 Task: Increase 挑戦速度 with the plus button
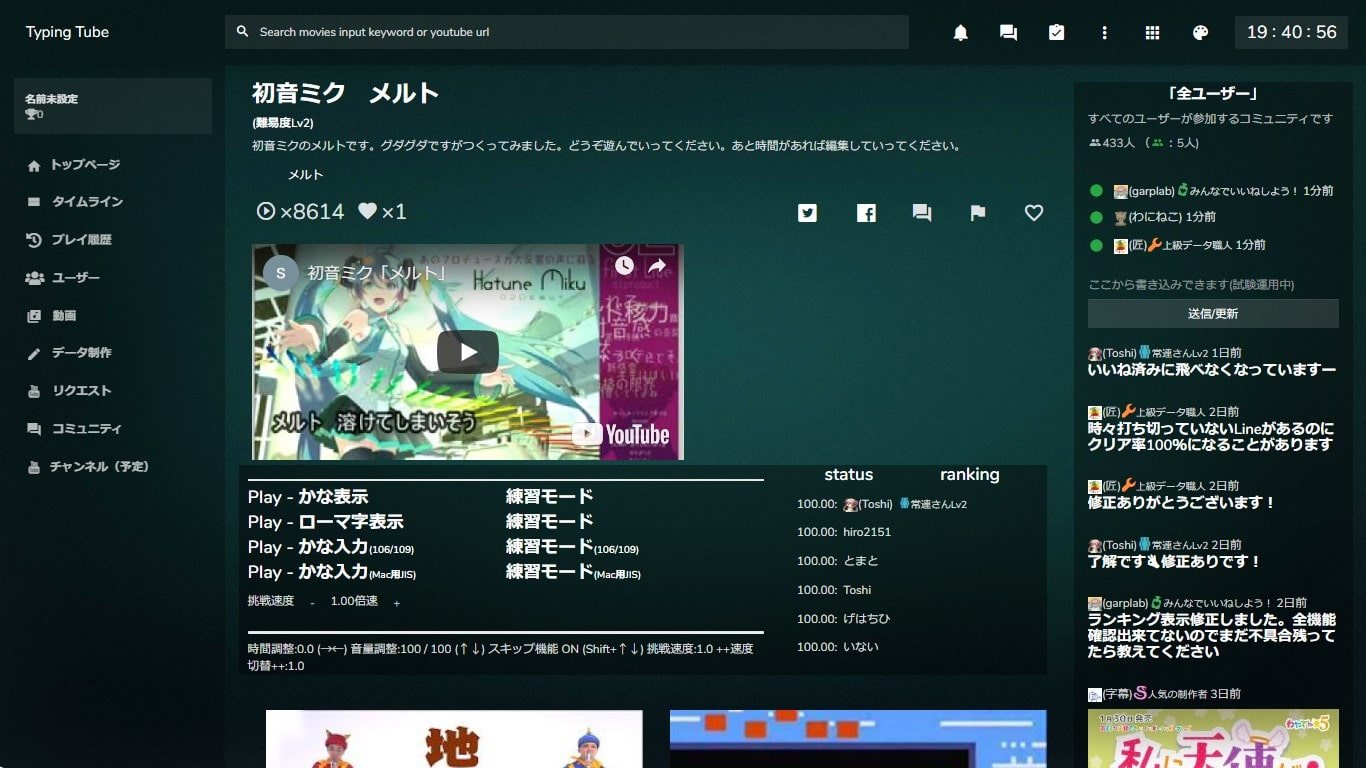[397, 603]
